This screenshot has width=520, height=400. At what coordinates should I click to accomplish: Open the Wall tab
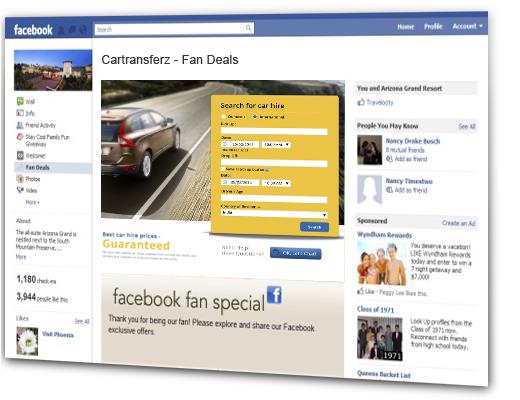30,101
